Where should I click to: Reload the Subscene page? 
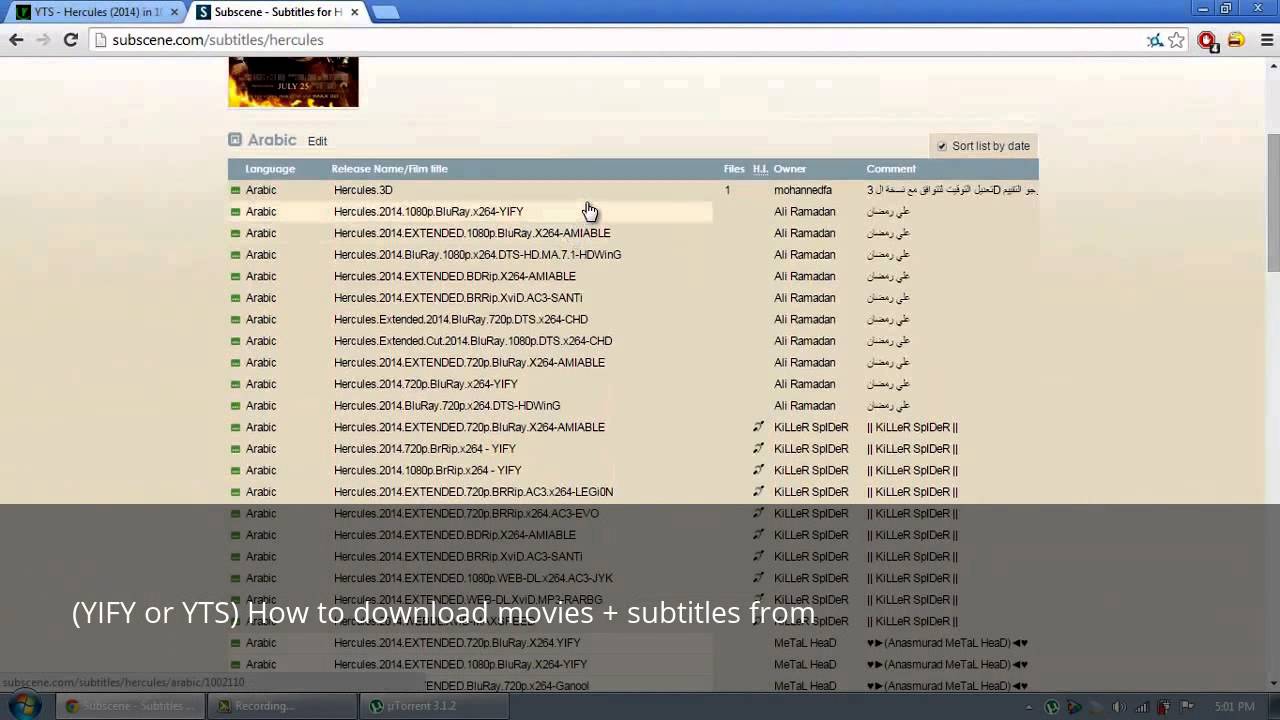pyautogui.click(x=70, y=40)
